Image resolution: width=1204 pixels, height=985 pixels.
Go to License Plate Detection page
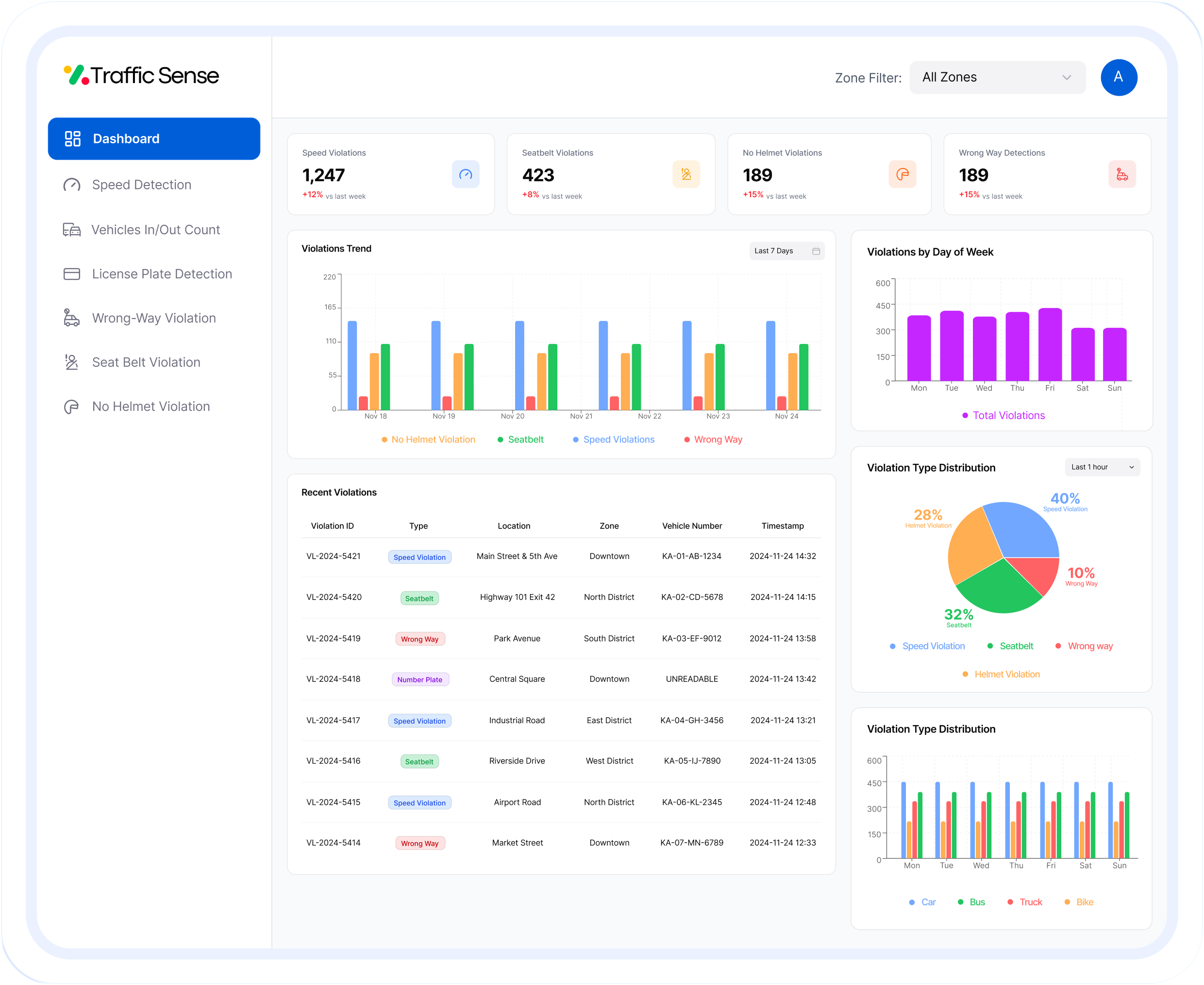pos(162,274)
